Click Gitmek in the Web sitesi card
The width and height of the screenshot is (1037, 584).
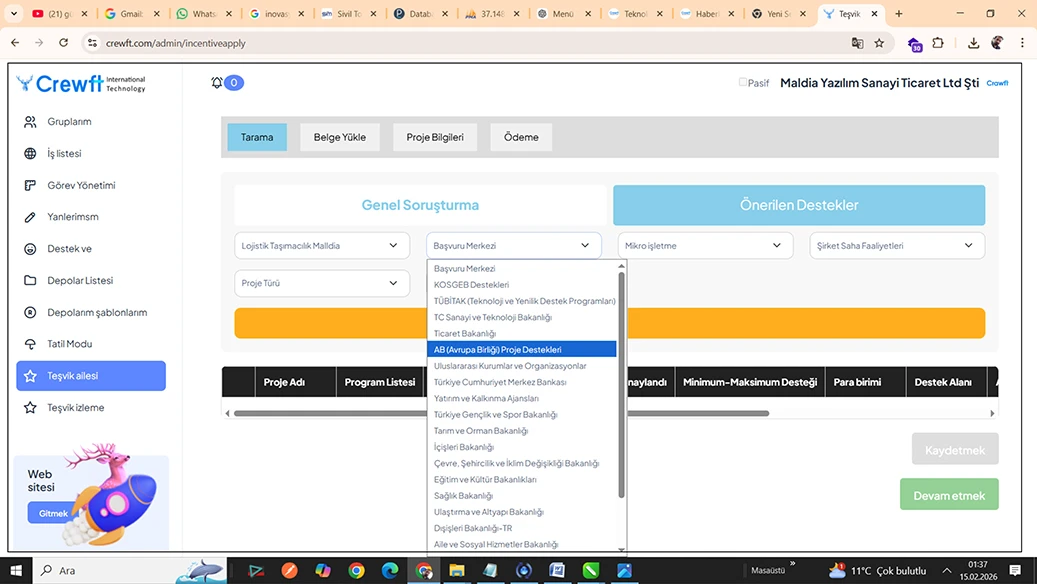(53, 513)
